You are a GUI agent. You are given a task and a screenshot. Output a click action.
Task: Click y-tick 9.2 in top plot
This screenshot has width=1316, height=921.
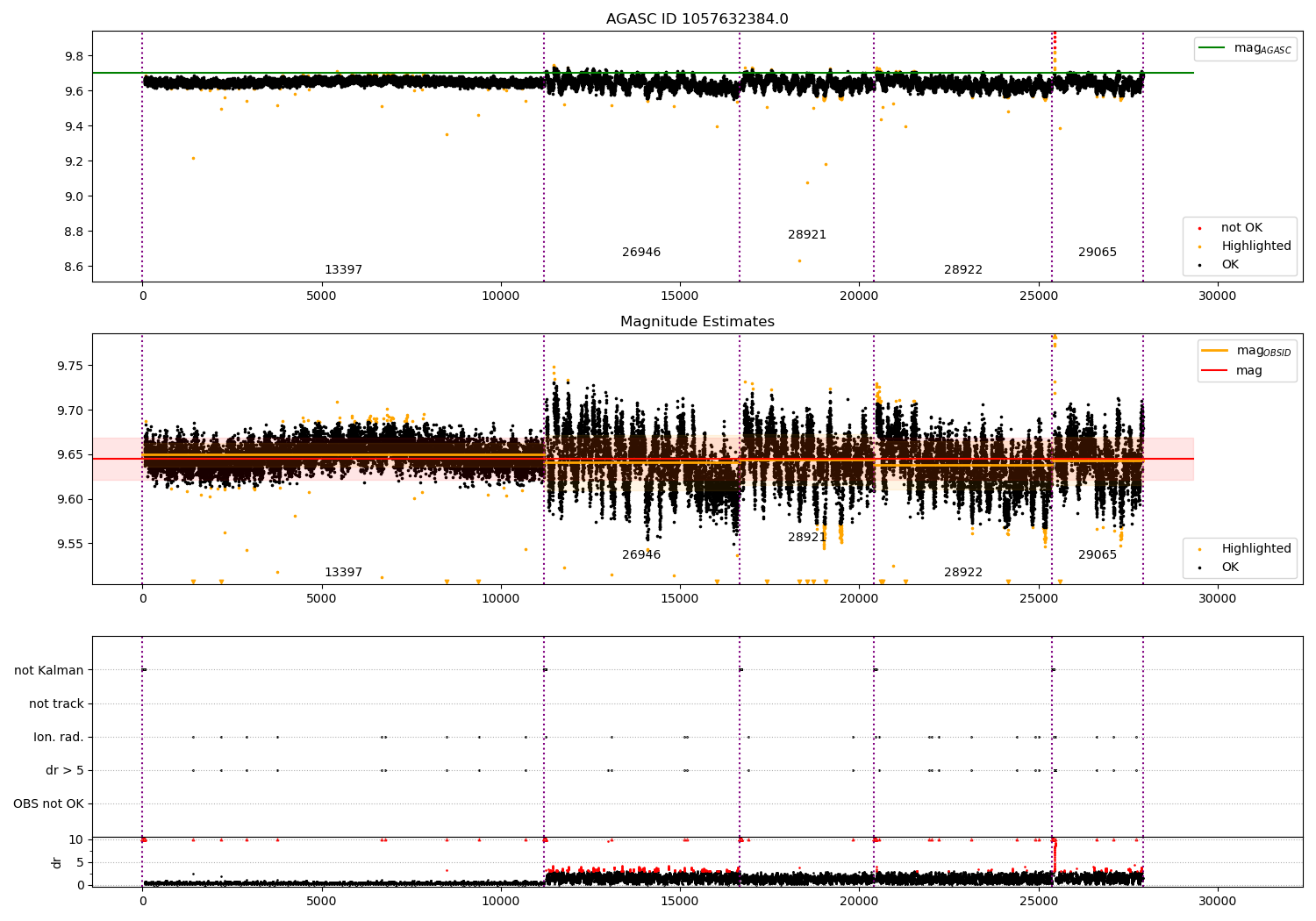click(x=74, y=161)
